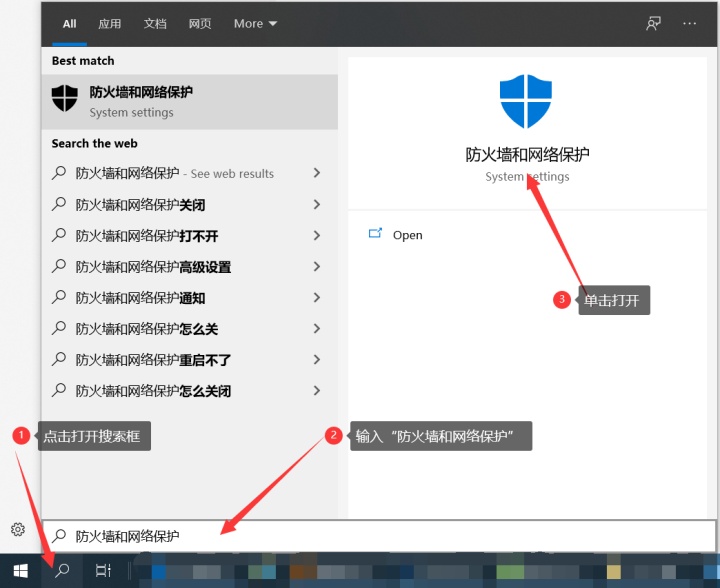720x588 pixels.
Task: Expand chevron for 防火墙和网络保护高级设置 row
Action: 317,266
